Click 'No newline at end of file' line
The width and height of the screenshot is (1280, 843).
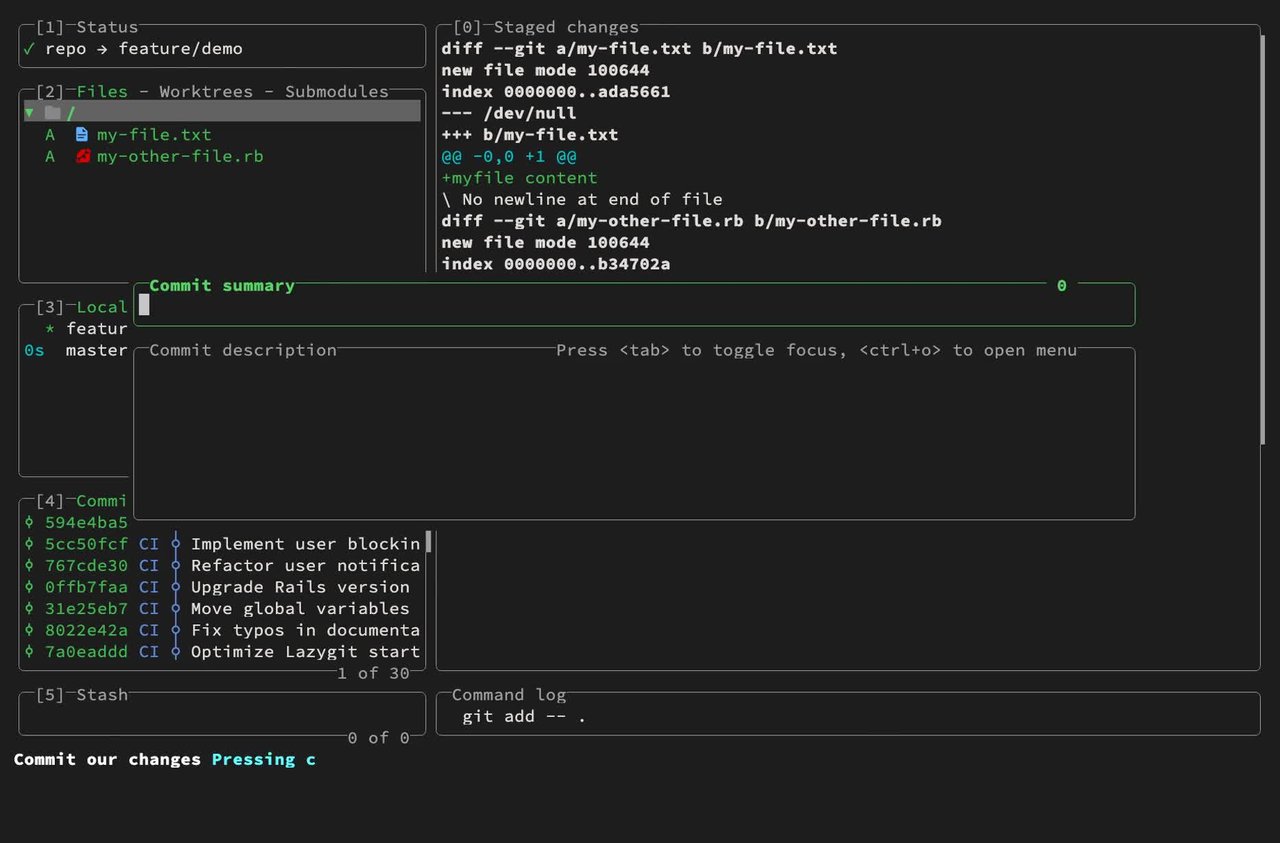pos(582,199)
